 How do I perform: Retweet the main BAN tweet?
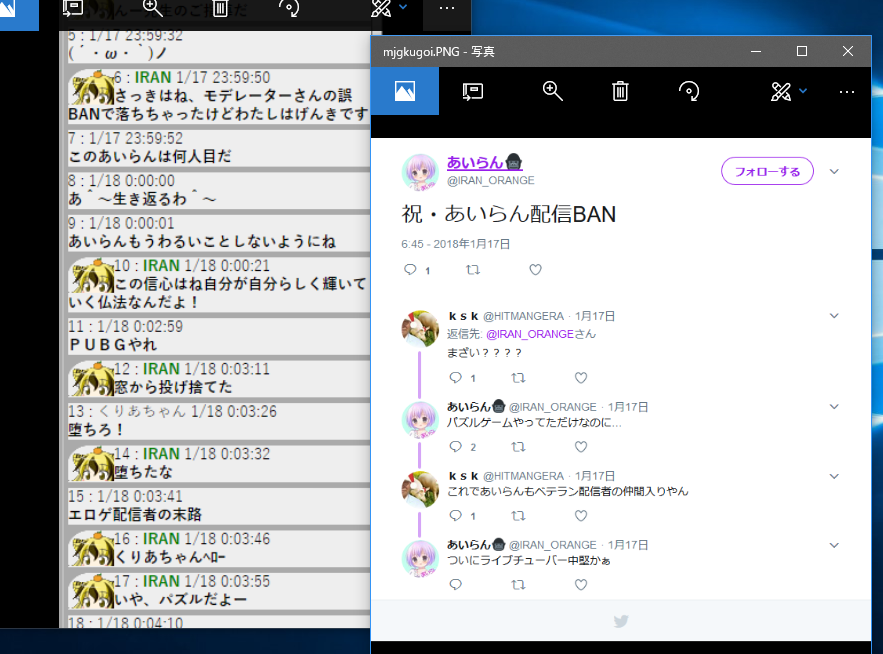coord(473,270)
